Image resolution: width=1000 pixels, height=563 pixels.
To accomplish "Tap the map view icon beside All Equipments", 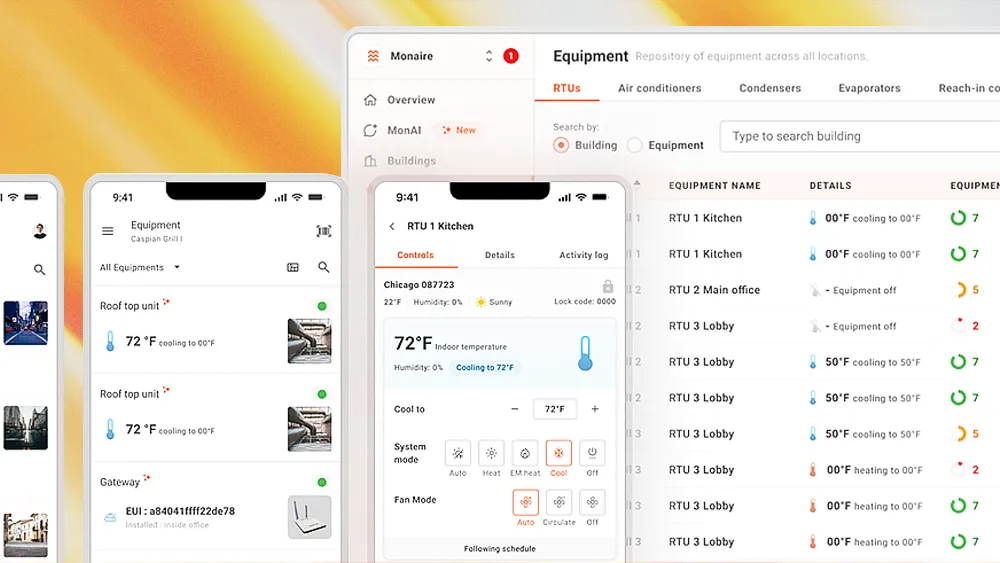I will 293,267.
